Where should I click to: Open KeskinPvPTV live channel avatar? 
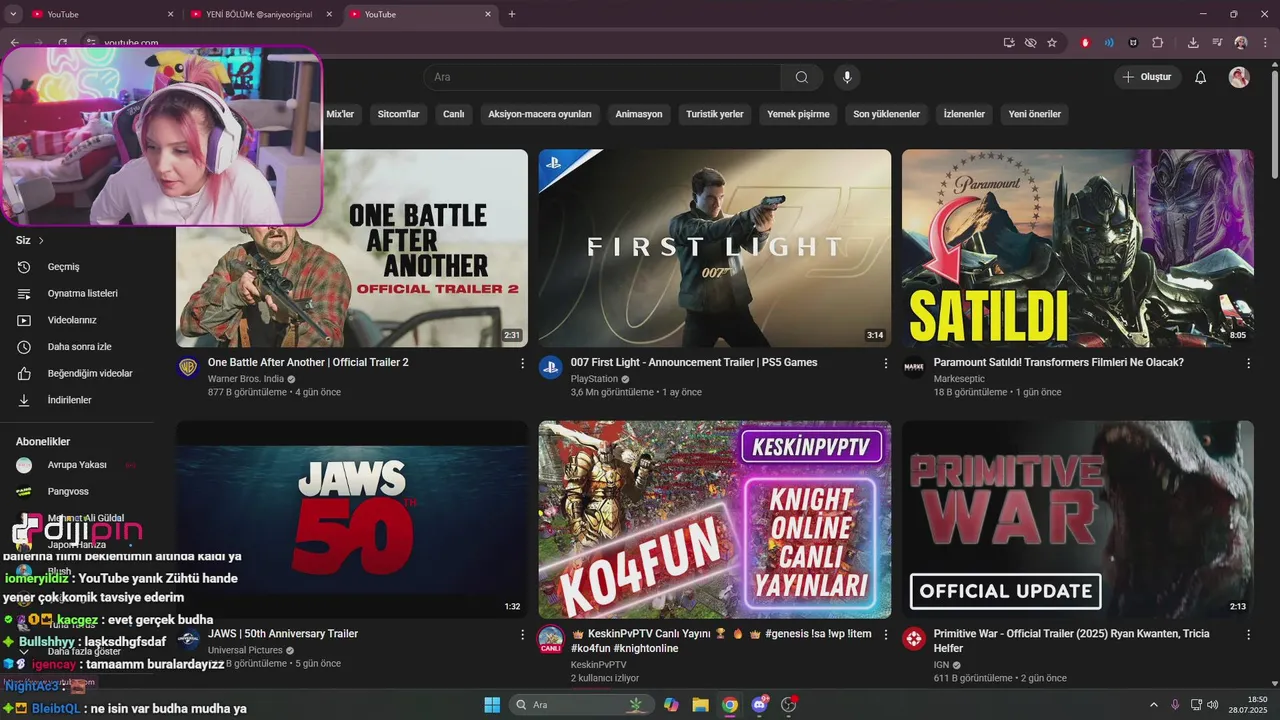pos(550,639)
